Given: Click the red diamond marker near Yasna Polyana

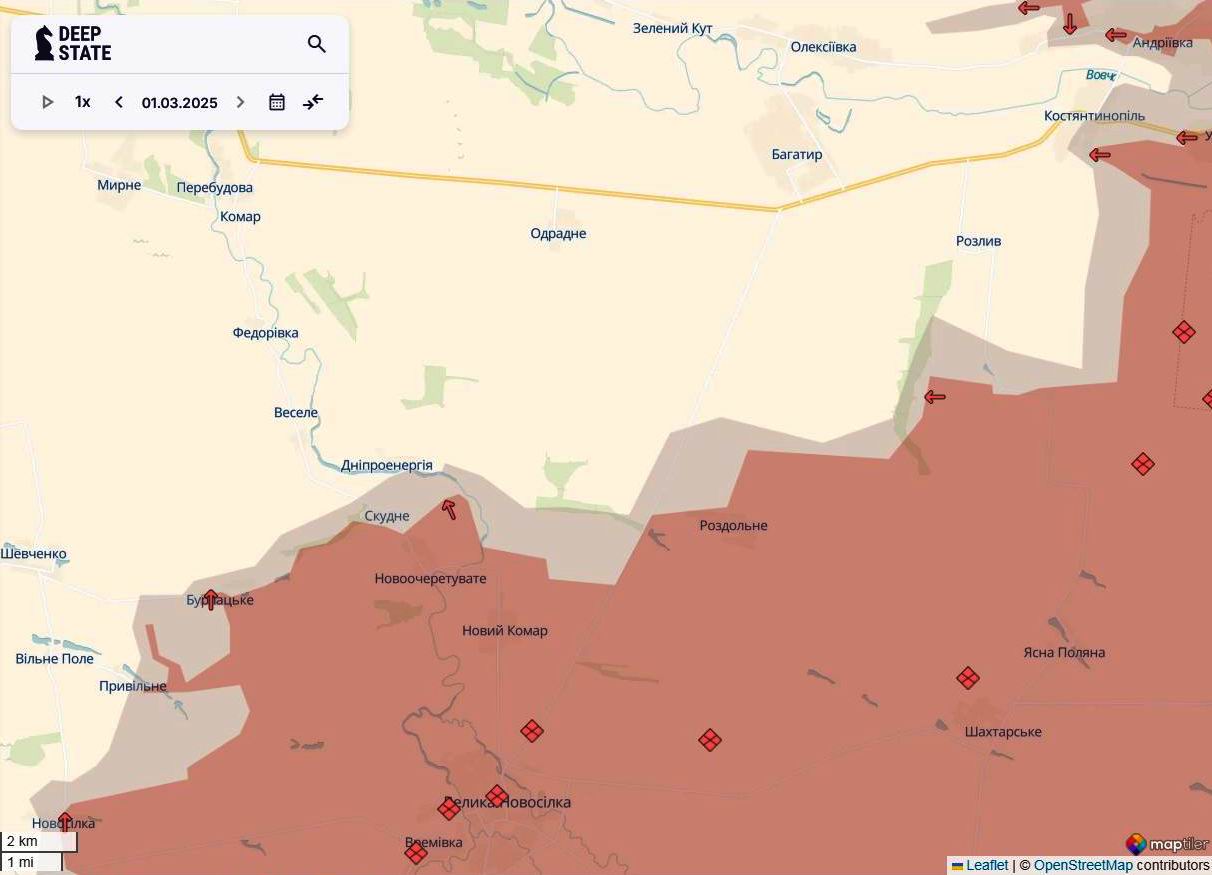Looking at the screenshot, I should (x=1143, y=464).
